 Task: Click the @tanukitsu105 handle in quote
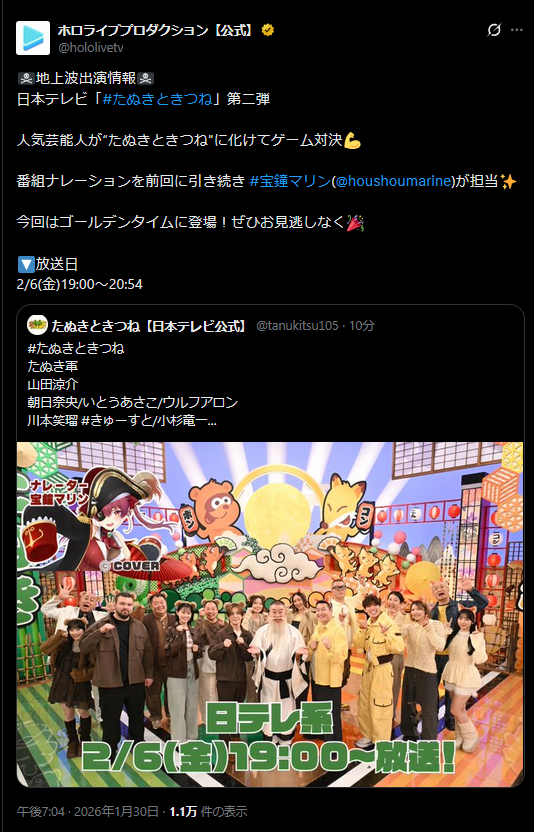coord(297,326)
